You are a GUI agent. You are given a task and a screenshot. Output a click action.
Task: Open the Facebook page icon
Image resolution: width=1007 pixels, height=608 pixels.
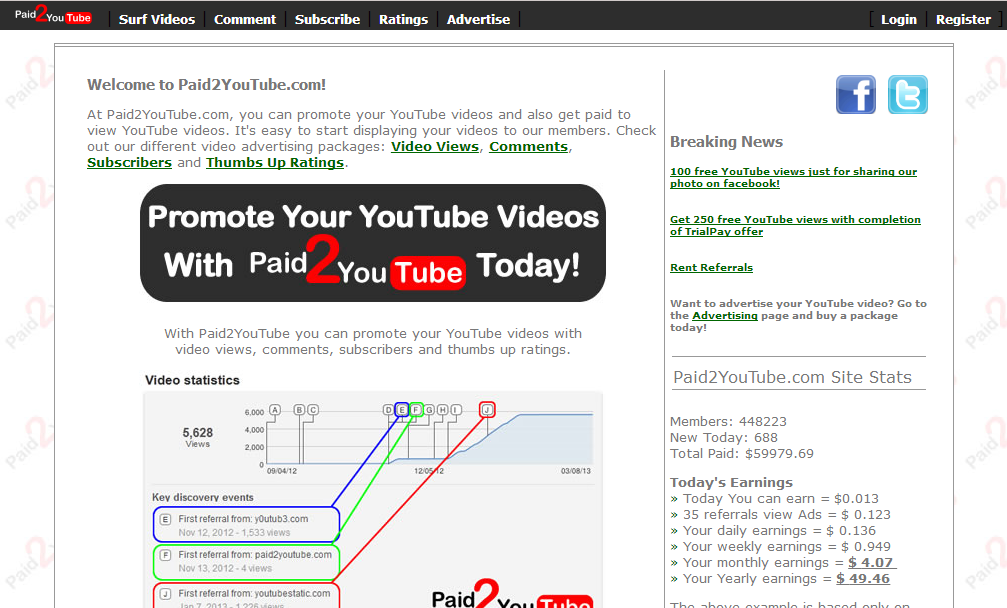click(856, 96)
